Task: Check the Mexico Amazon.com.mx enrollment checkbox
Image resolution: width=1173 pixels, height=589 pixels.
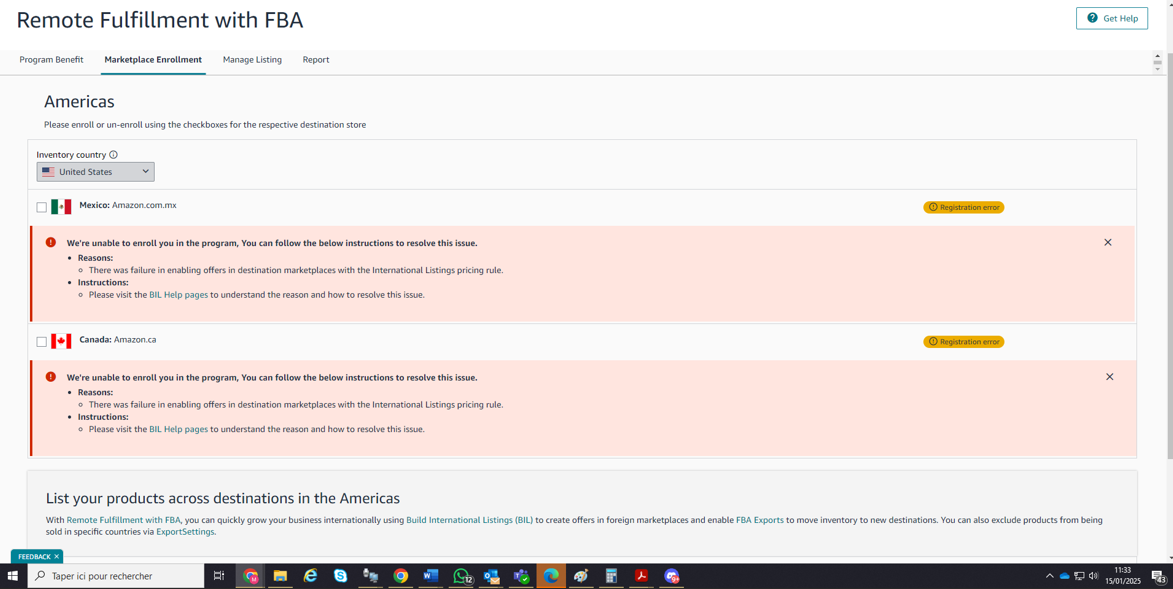Action: pos(42,207)
